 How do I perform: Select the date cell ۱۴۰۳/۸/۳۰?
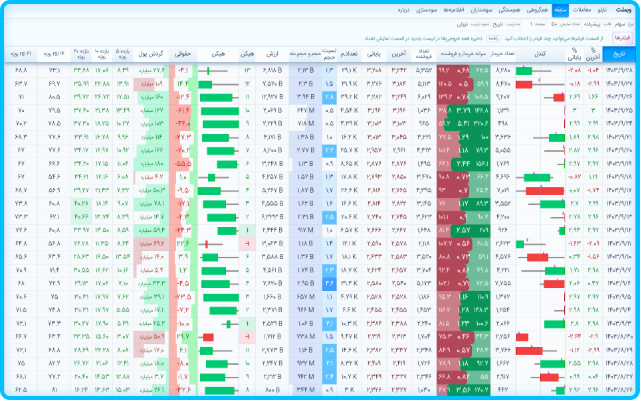(x=619, y=337)
